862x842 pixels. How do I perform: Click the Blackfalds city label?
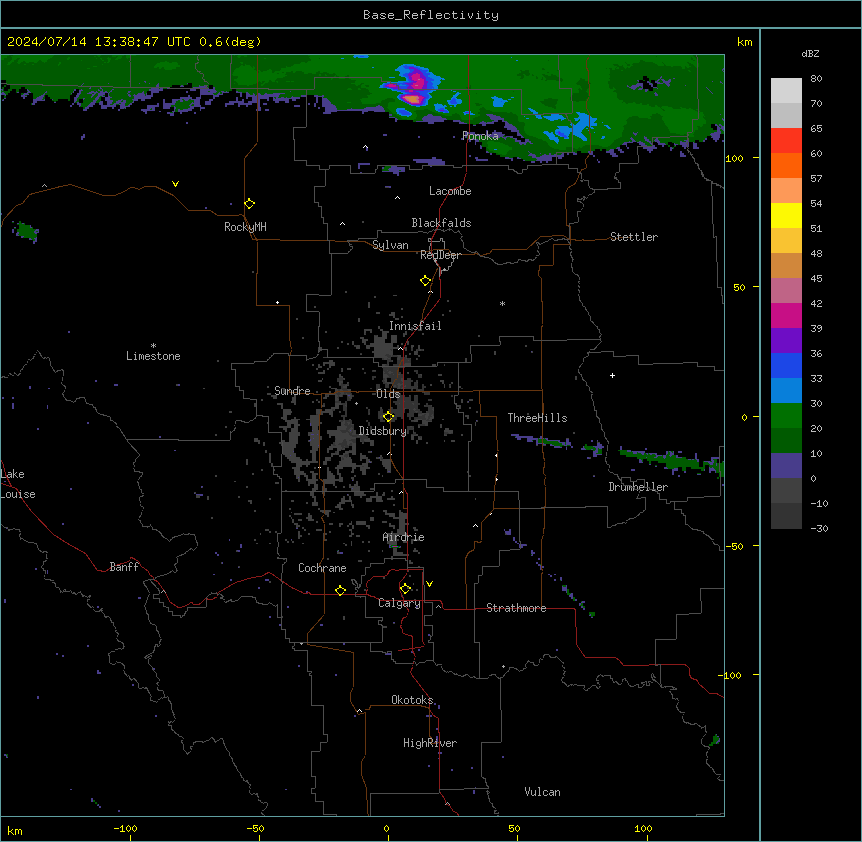441,223
